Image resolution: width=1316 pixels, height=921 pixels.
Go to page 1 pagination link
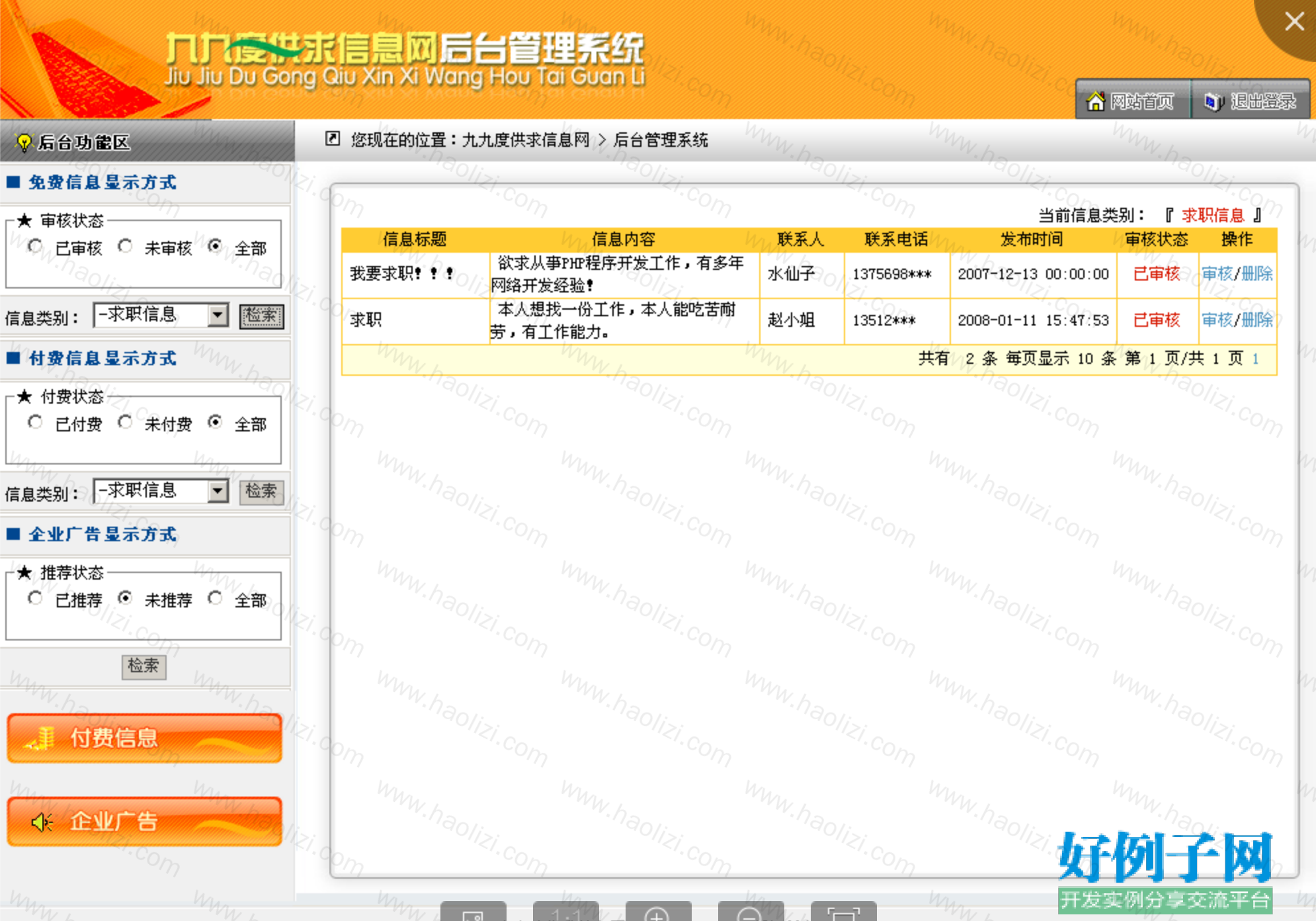click(1255, 359)
